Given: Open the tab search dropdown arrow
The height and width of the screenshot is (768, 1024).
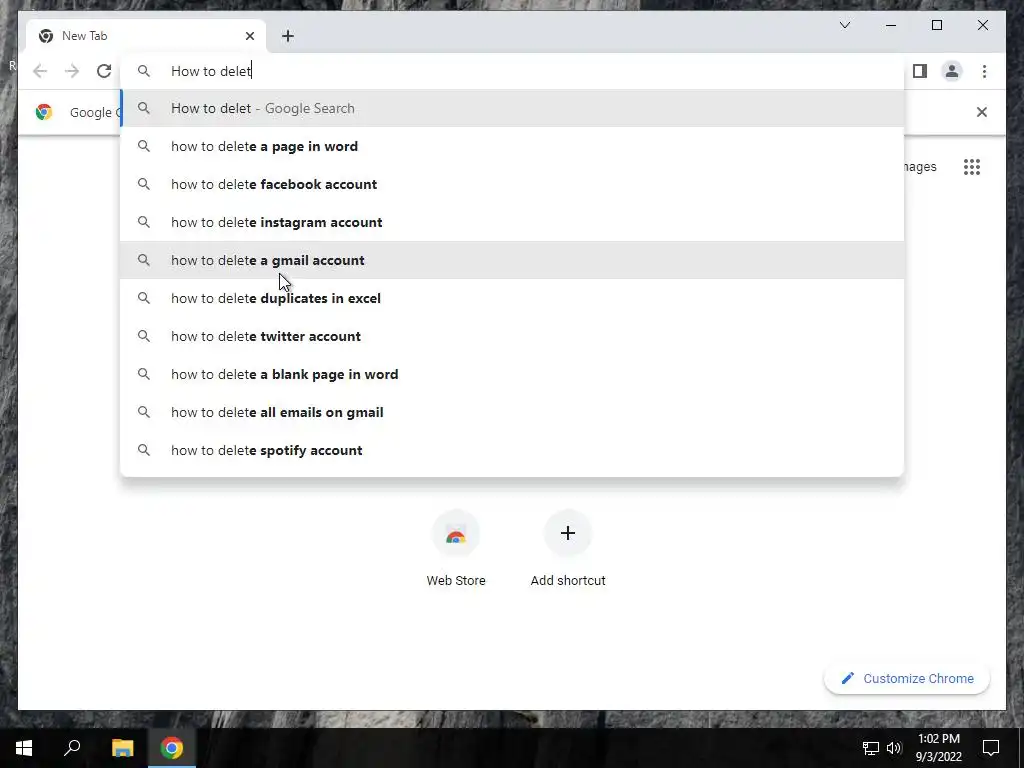Looking at the screenshot, I should (844, 25).
